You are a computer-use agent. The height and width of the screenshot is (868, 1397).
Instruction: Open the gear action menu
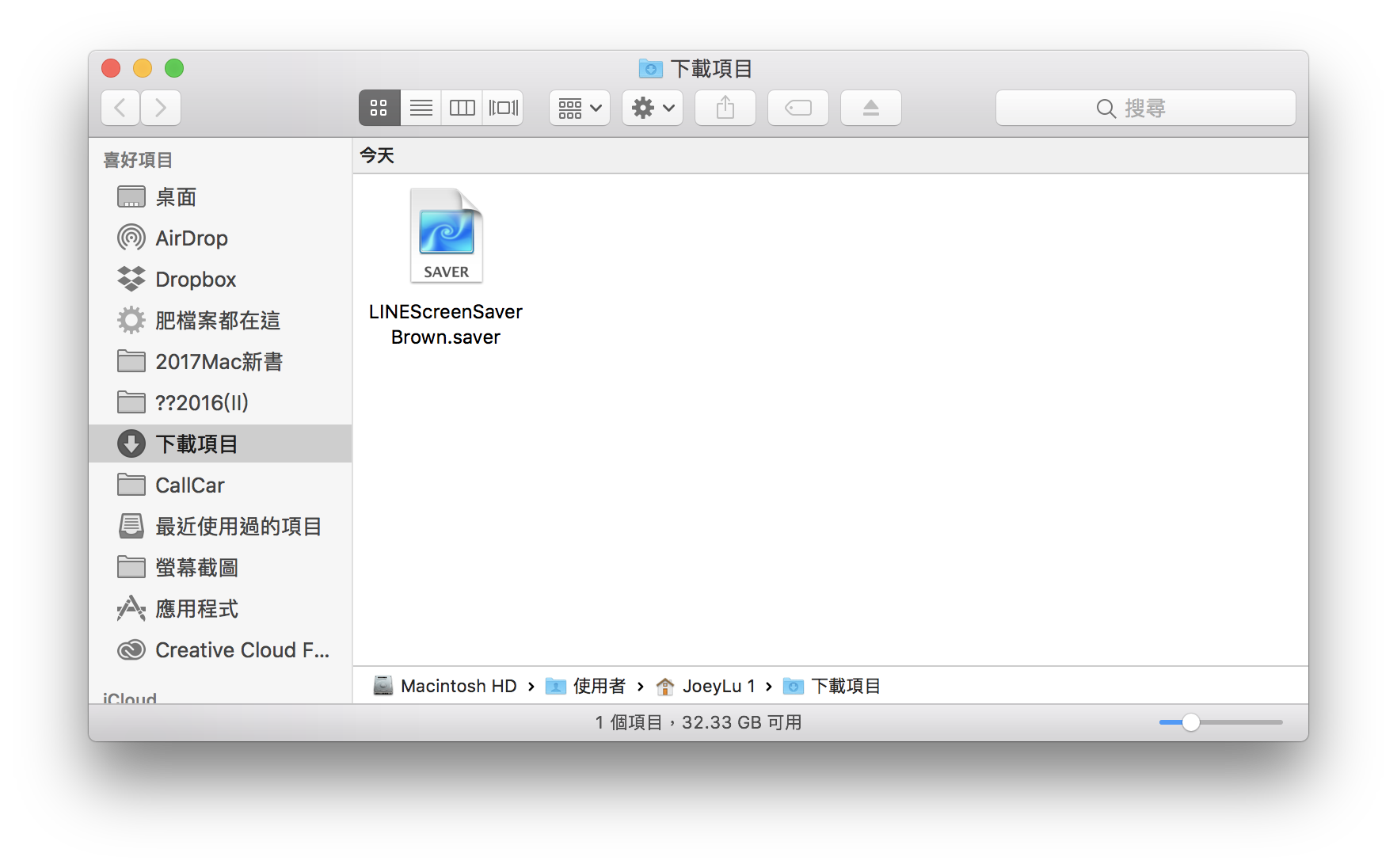pos(653,108)
